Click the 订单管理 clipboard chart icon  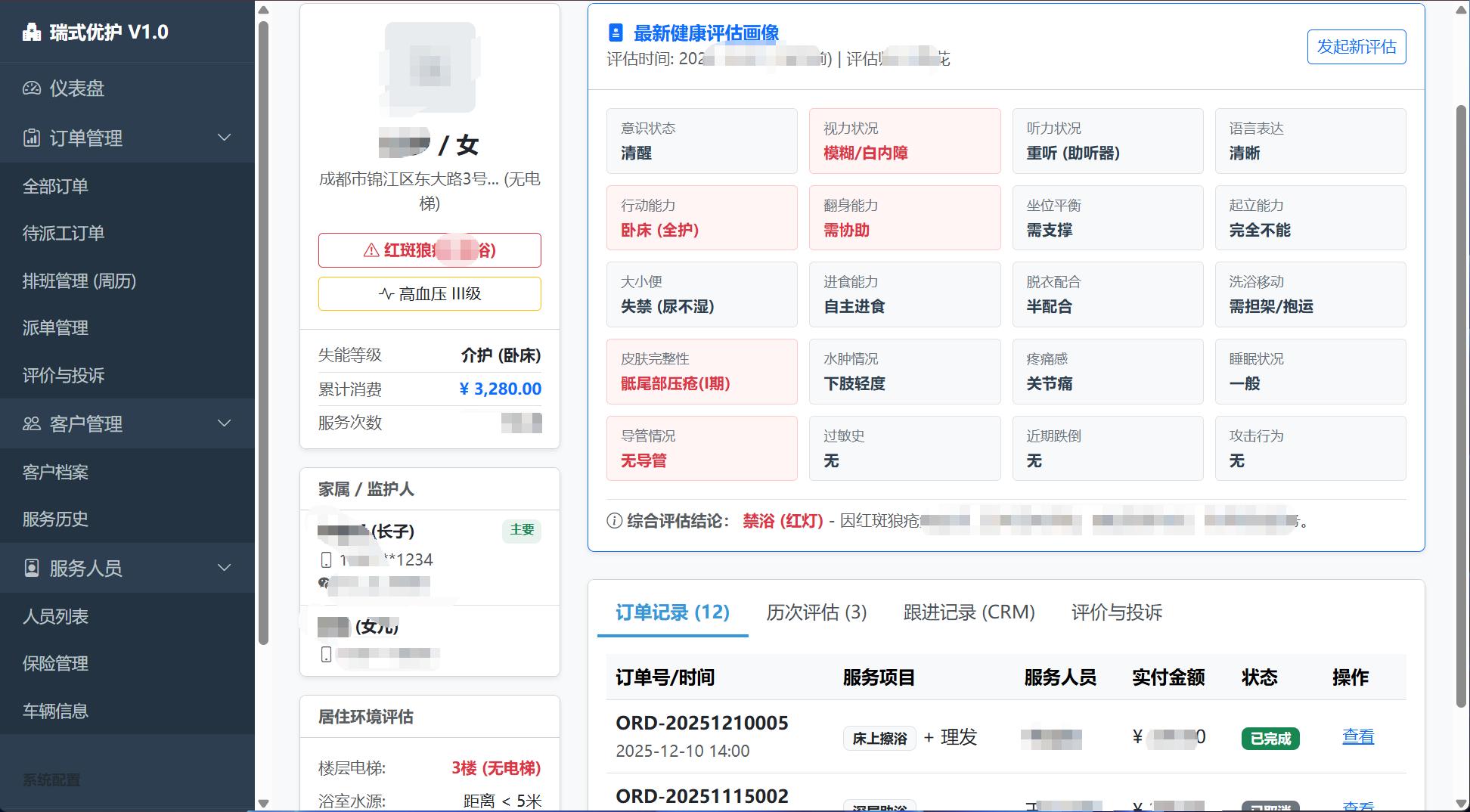click(32, 138)
